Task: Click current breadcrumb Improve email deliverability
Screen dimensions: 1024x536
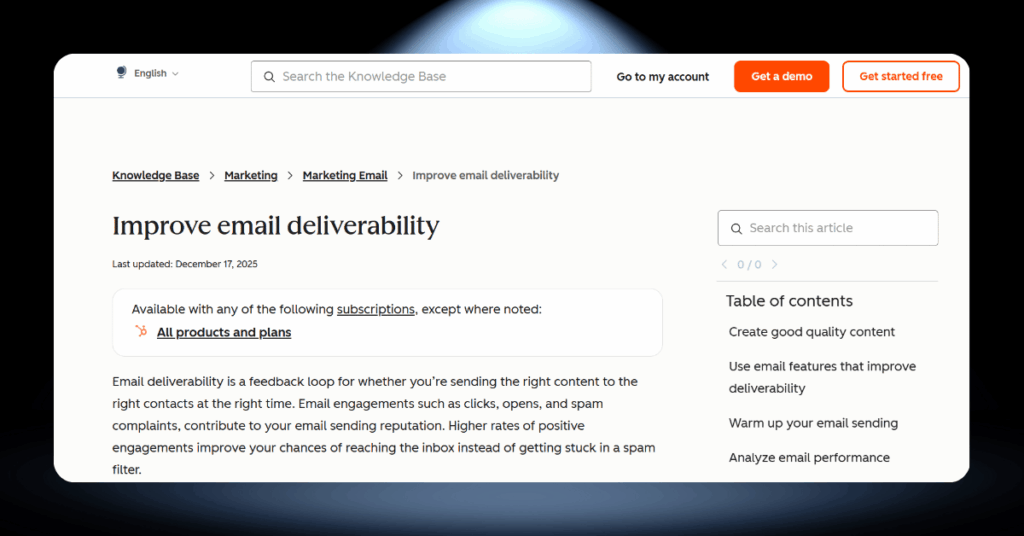Action: click(485, 175)
